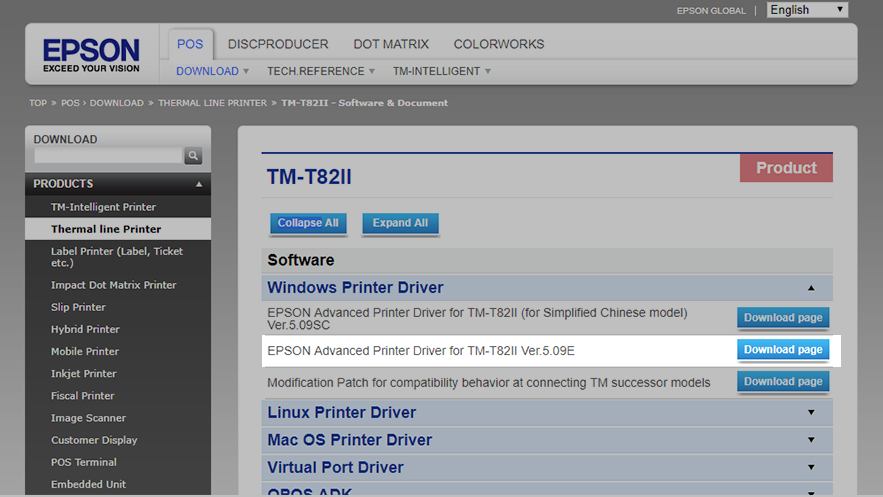Go to POS in the breadcrumb

coord(70,103)
